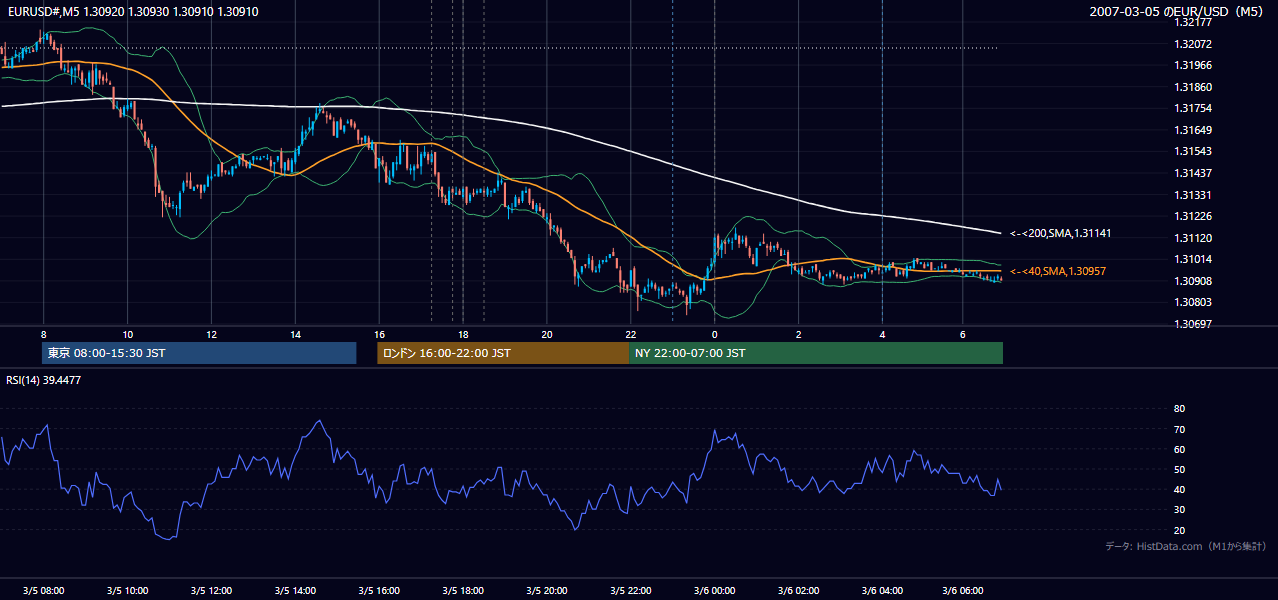Screen dimensions: 1278x600
Task: Click the '3/5 12:00' bottom time label
Action: [x=211, y=591]
